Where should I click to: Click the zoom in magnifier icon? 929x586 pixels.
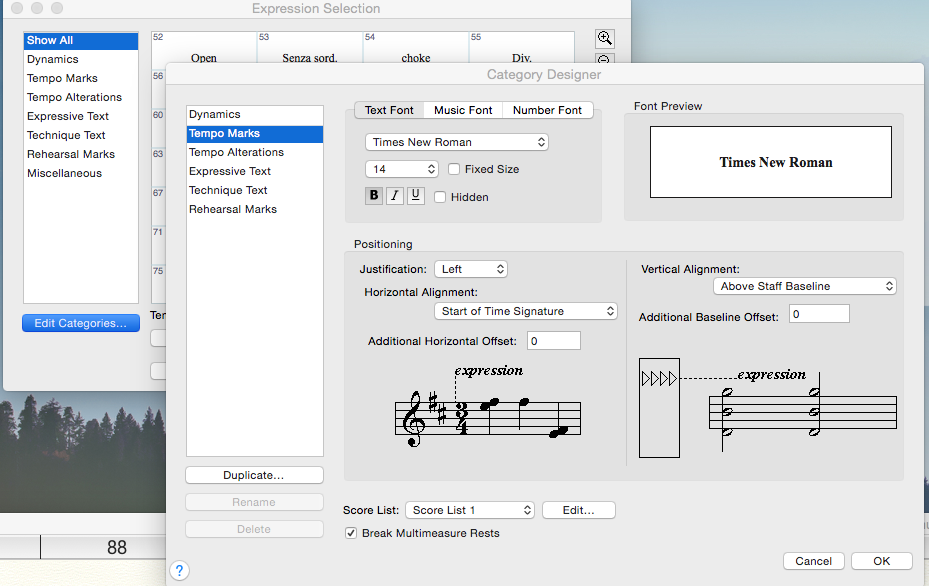tap(604, 39)
